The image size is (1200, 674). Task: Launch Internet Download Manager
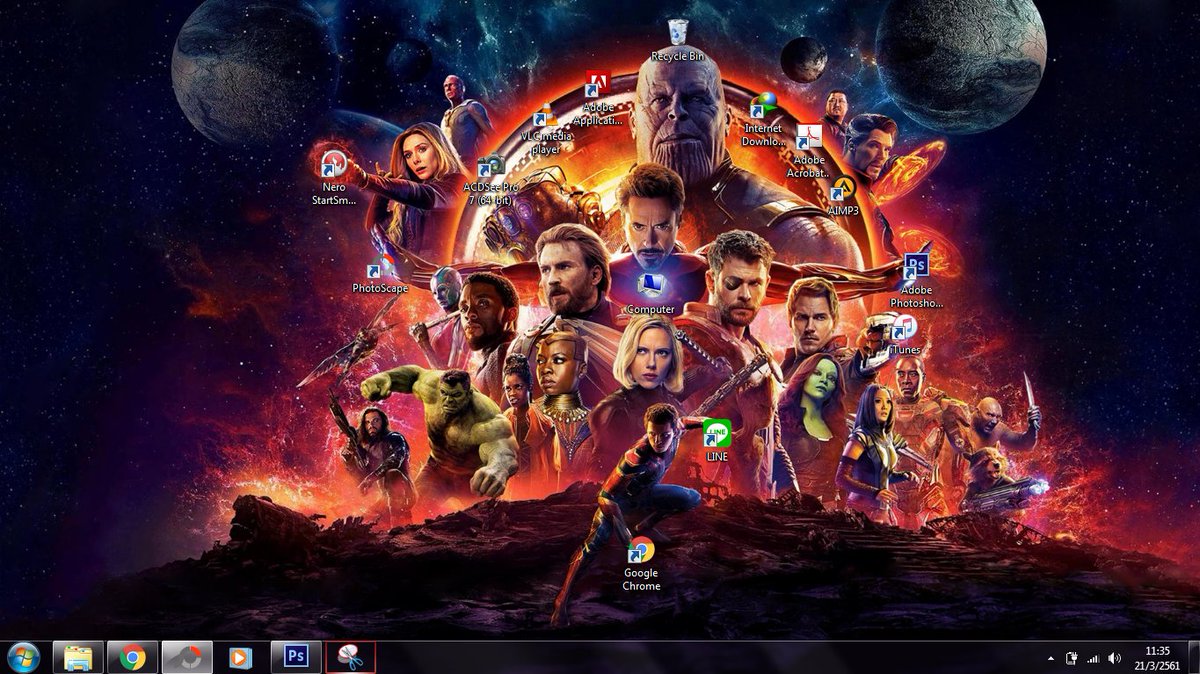[765, 105]
